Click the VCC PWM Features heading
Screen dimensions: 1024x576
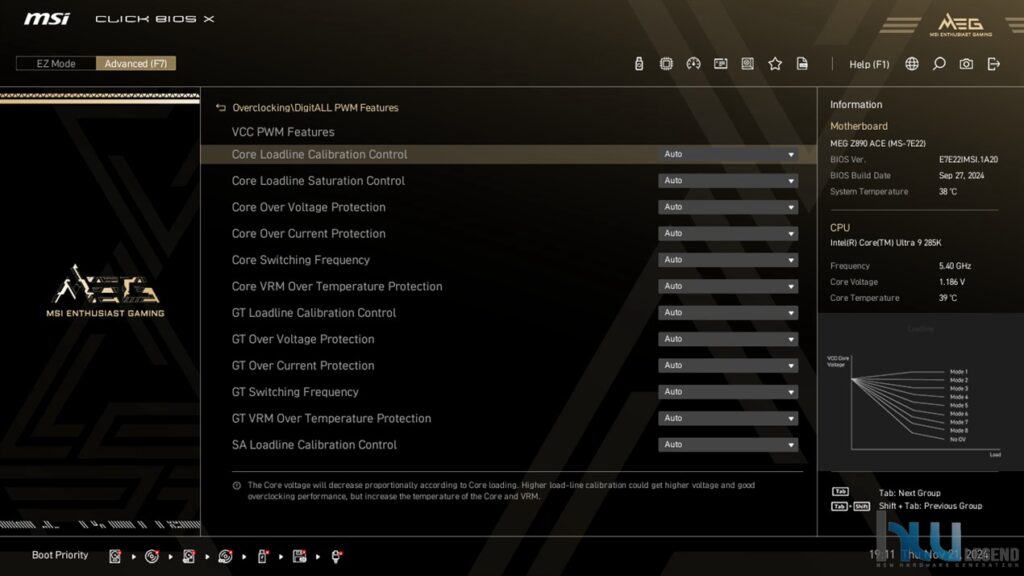(x=283, y=132)
